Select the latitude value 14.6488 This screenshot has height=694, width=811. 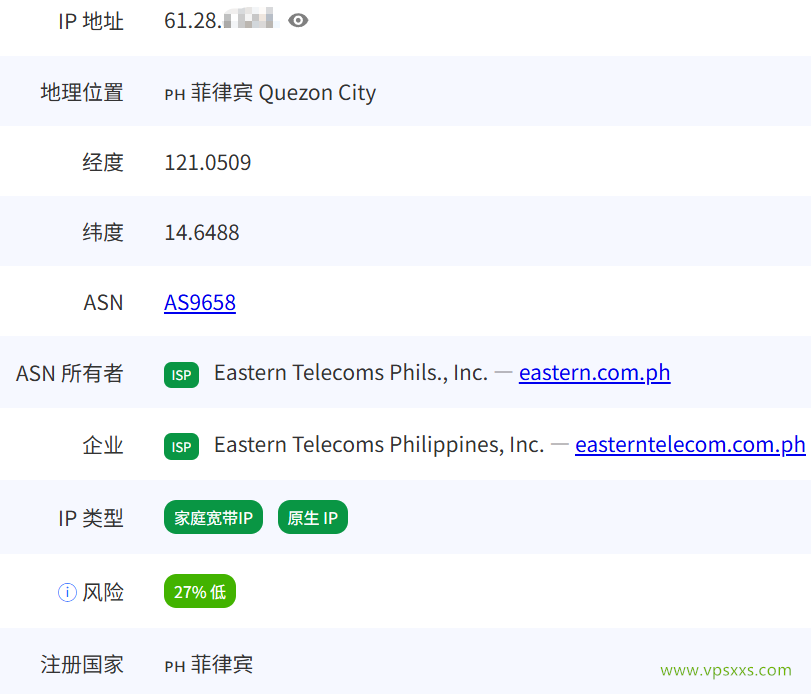202,233
